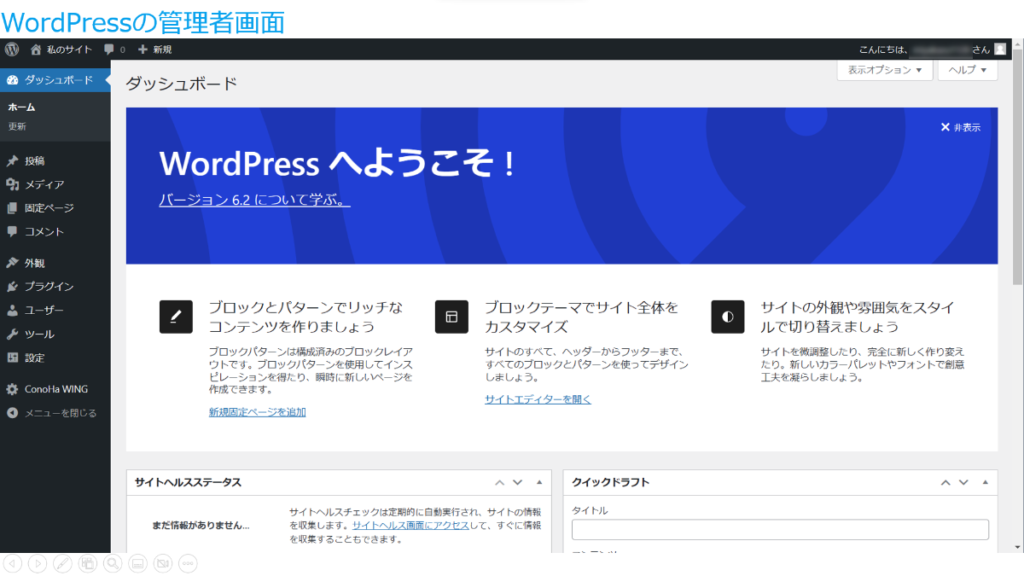
Task: Move クイックドラフト panel up
Action: 946,483
